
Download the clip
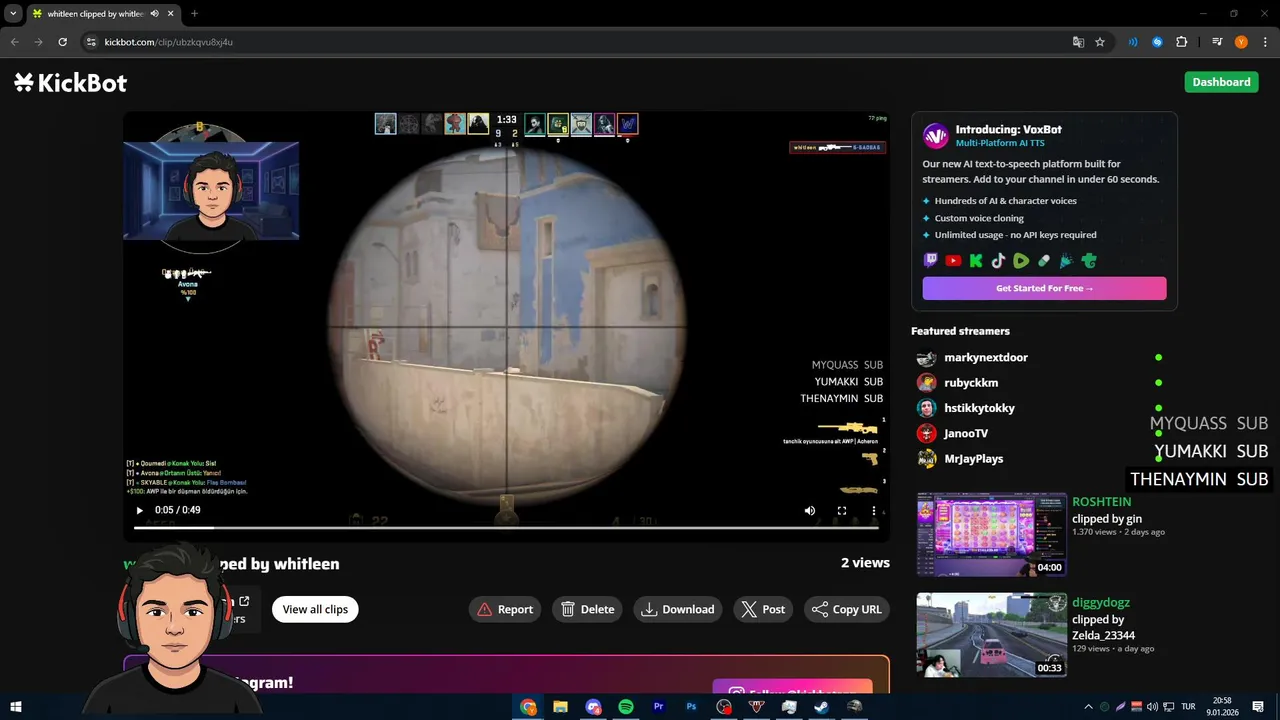(x=678, y=609)
